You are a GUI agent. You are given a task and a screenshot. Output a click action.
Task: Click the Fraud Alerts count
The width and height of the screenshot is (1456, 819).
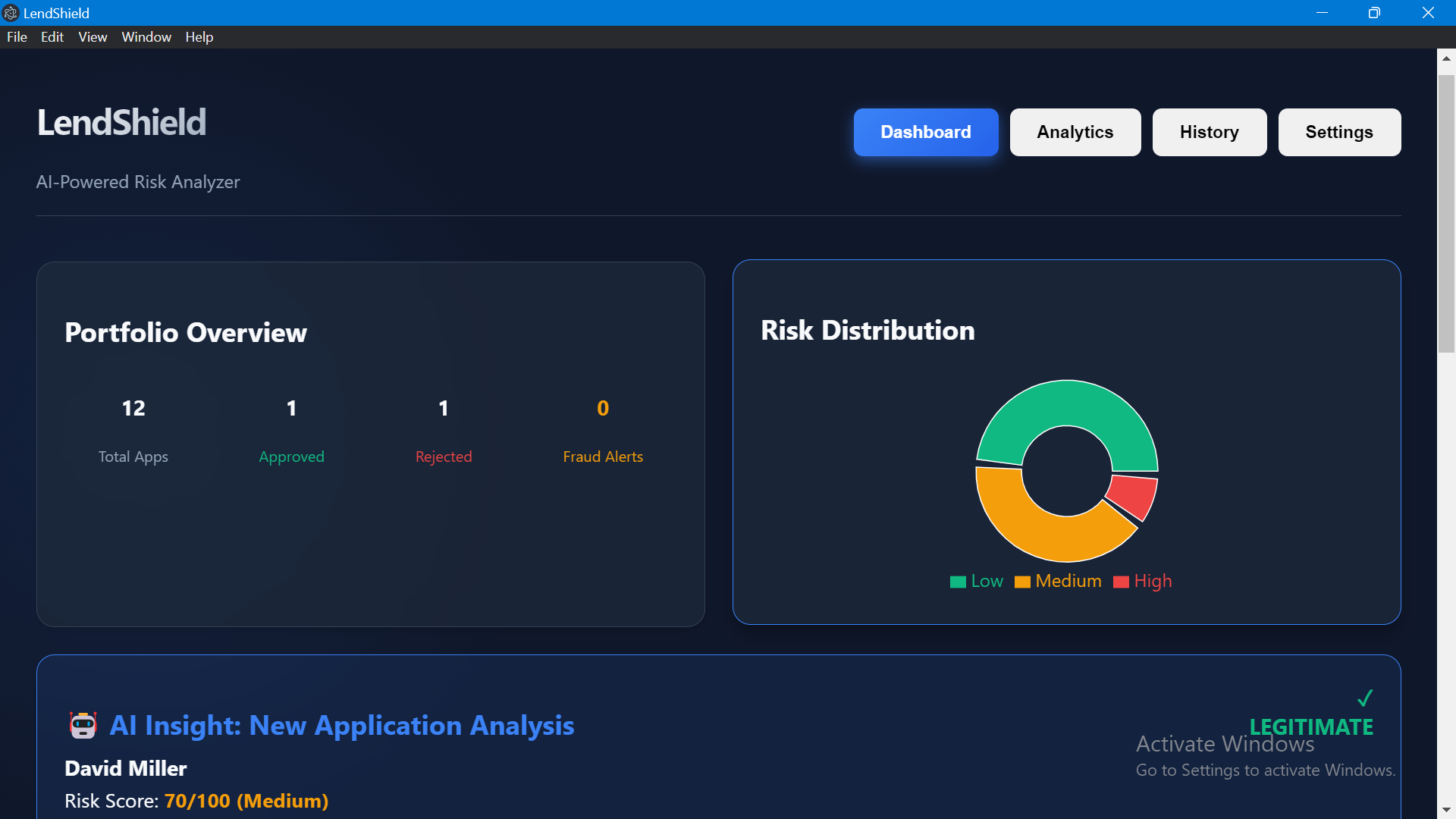tap(603, 409)
